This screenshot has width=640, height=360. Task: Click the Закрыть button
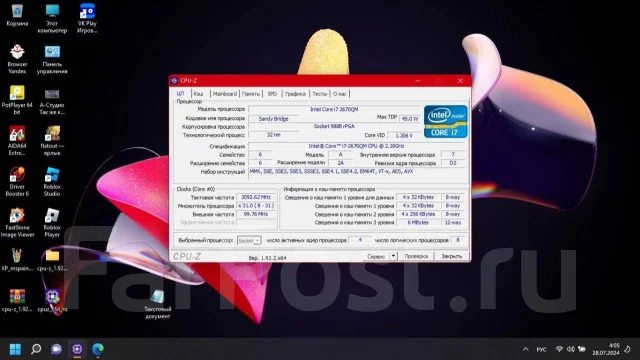451,256
